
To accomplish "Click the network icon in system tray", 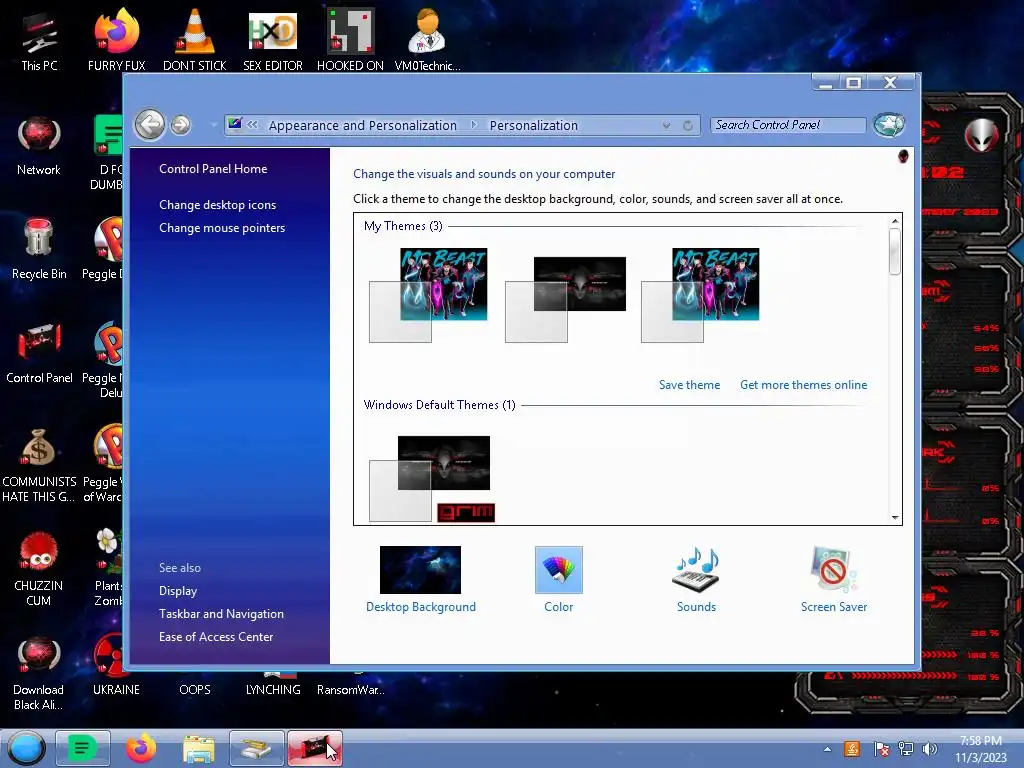I will (905, 749).
